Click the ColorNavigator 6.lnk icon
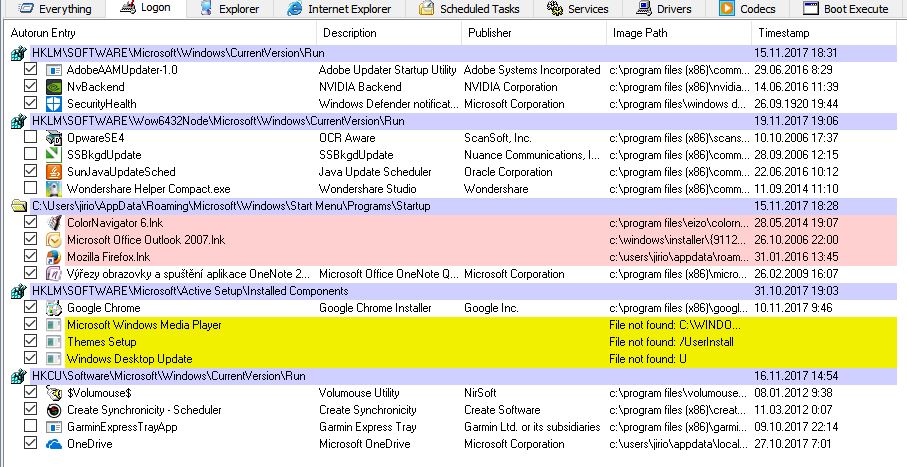The image size is (907, 467). click(54, 223)
